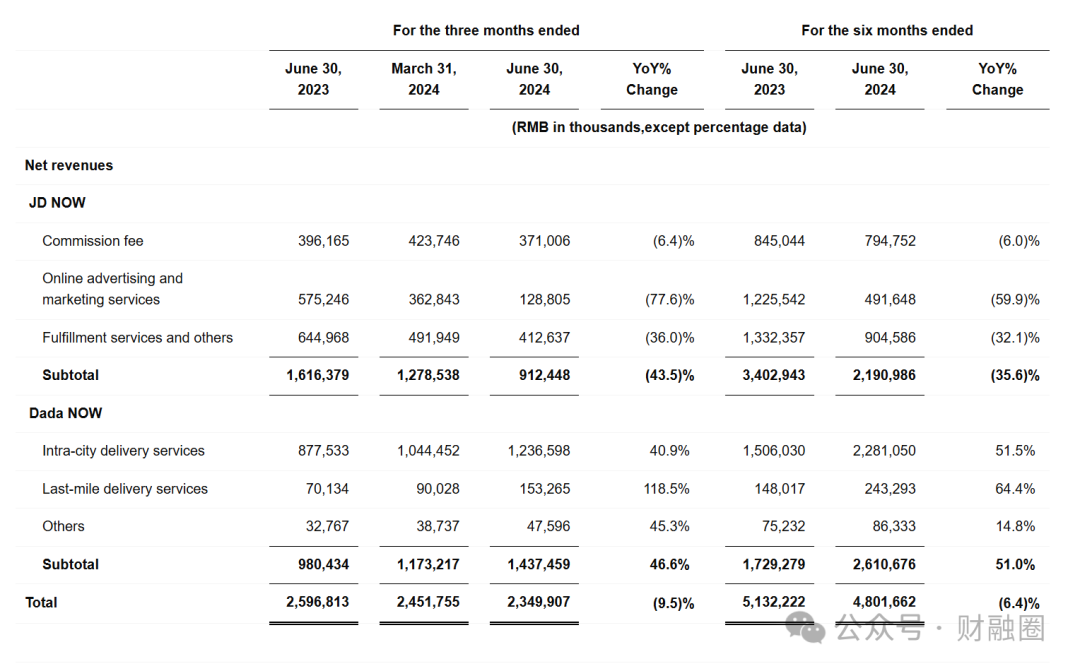Select the total value 2,349,907

pyautogui.click(x=539, y=602)
